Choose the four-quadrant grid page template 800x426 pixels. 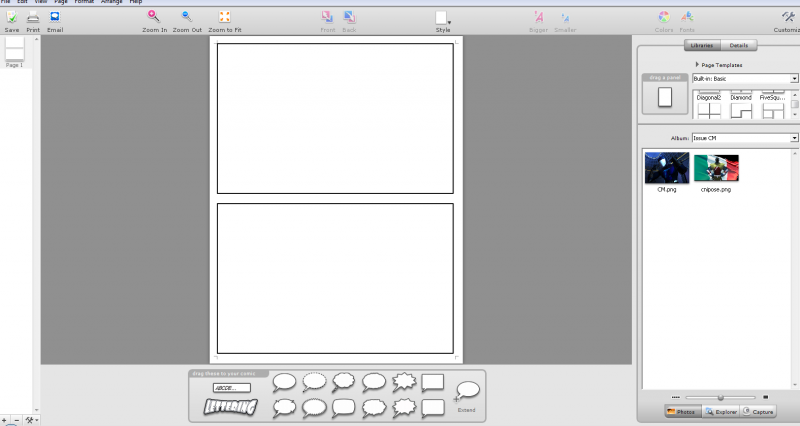[x=709, y=111]
